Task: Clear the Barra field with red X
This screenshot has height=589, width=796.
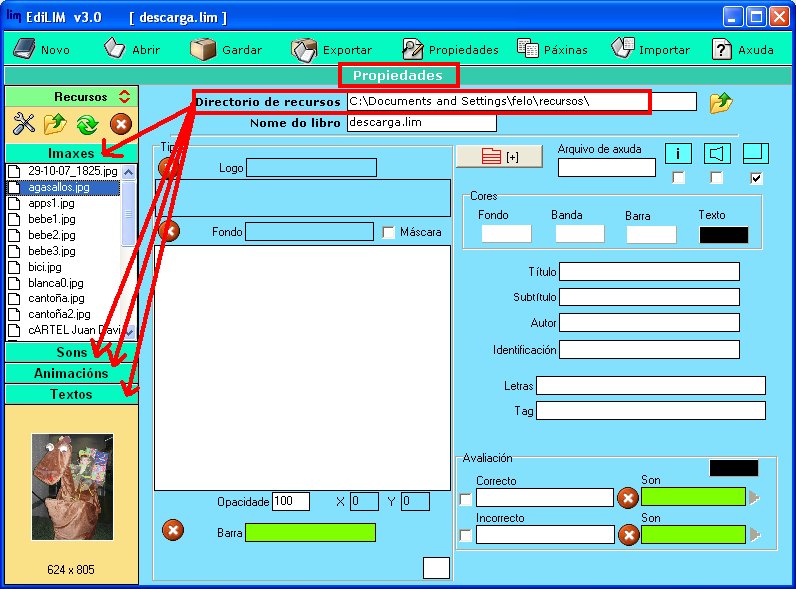Action: tap(173, 531)
